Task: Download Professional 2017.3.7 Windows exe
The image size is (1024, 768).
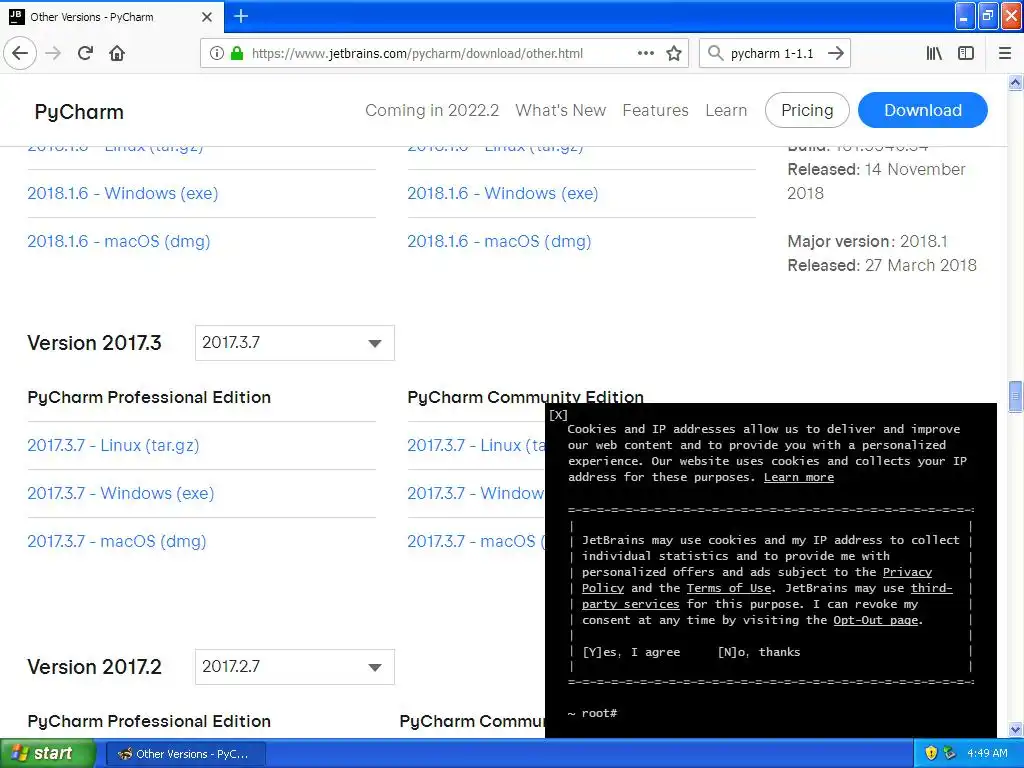Action: point(121,493)
